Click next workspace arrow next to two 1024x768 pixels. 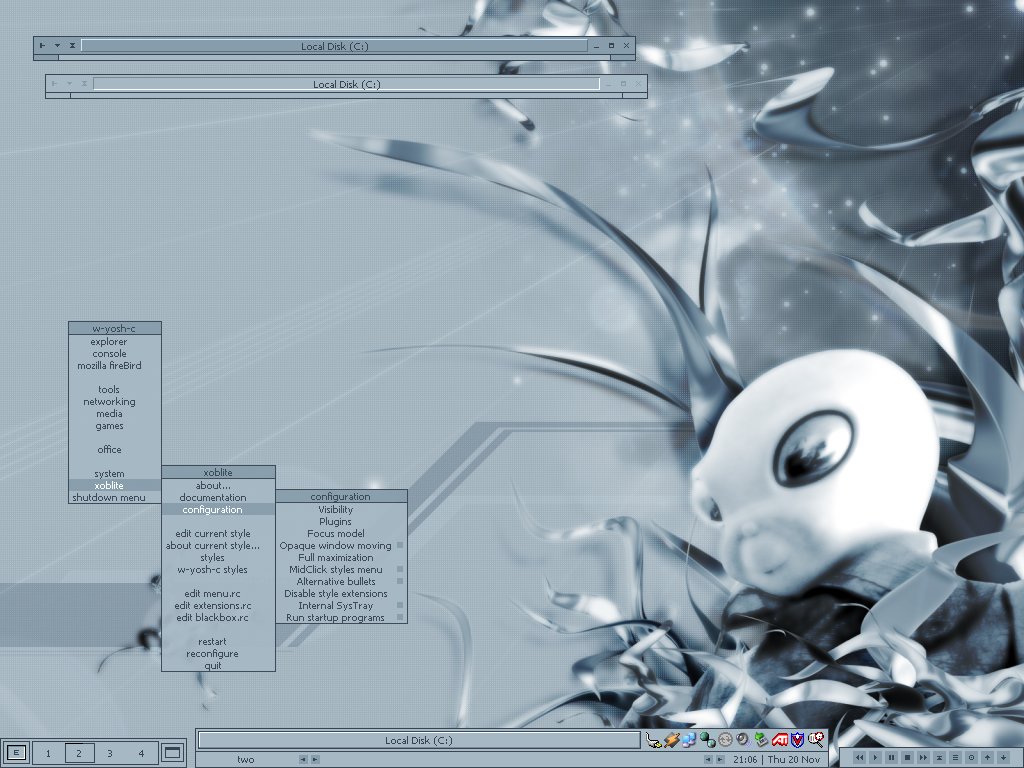(315, 760)
